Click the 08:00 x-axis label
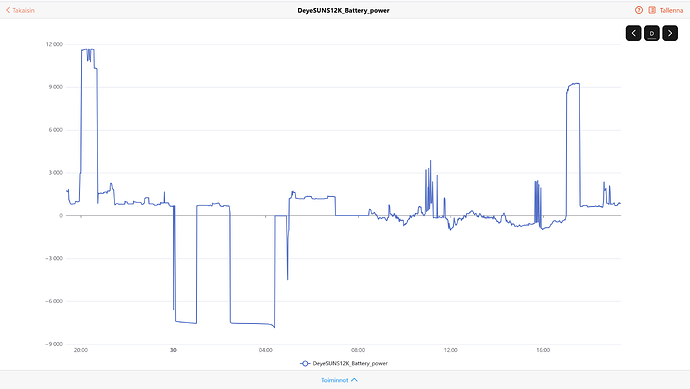The image size is (690, 389). (358, 350)
